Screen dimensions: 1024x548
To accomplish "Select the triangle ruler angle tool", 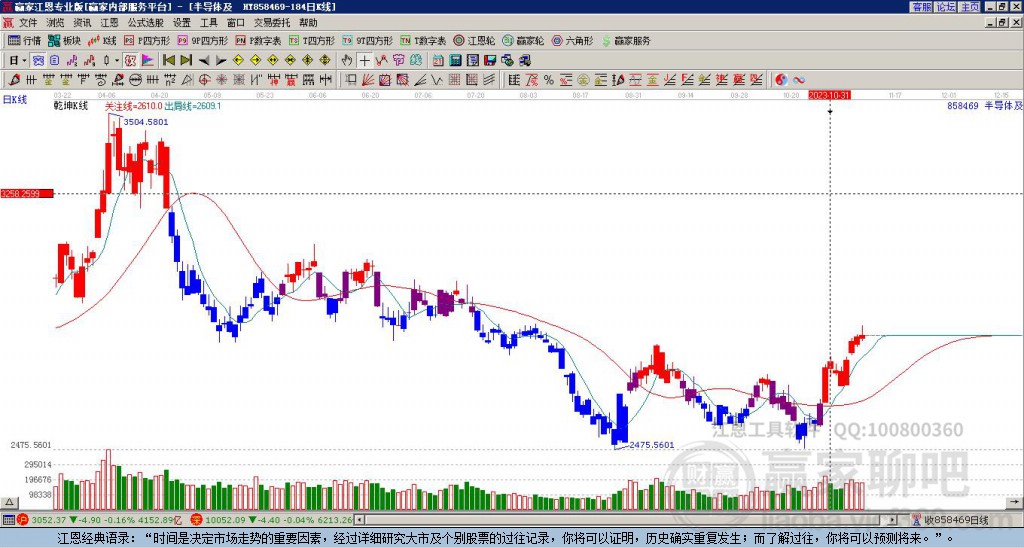I will click(187, 80).
